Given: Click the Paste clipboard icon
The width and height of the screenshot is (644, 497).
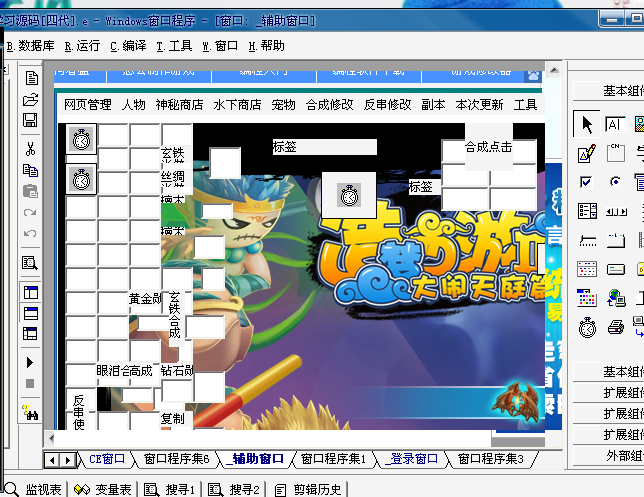Looking at the screenshot, I should [x=30, y=191].
